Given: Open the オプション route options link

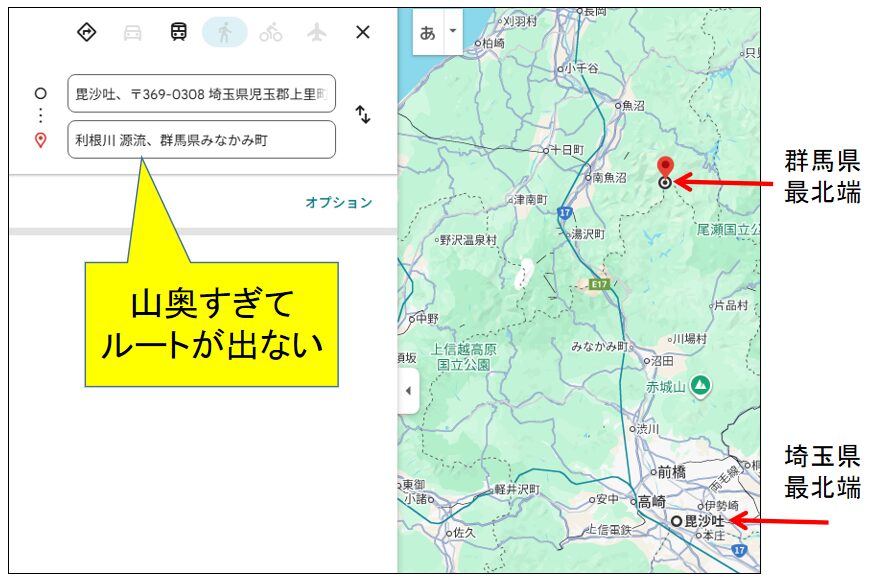Looking at the screenshot, I should [338, 203].
